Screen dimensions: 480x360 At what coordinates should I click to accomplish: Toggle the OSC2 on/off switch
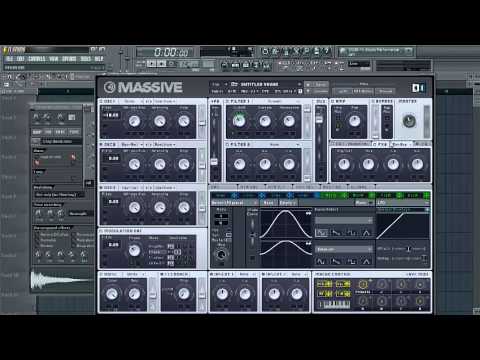click(x=101, y=144)
